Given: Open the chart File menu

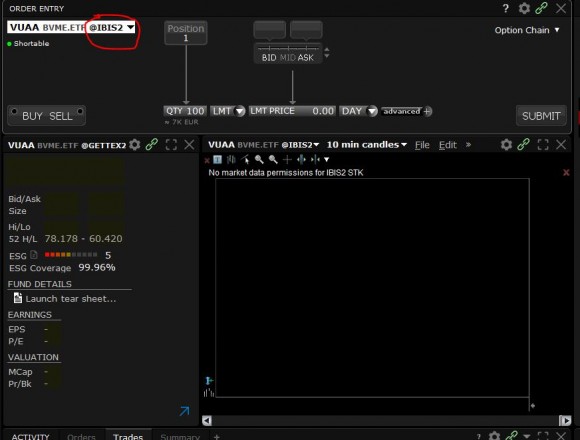Looking at the screenshot, I should 422,145.
